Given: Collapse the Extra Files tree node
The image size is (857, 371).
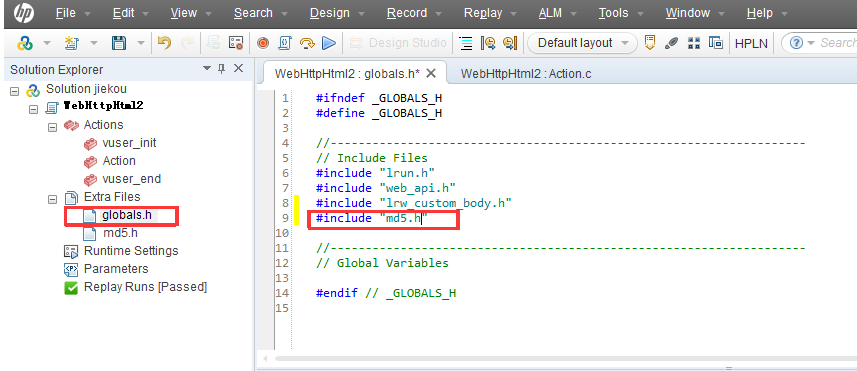Looking at the screenshot, I should tap(52, 199).
